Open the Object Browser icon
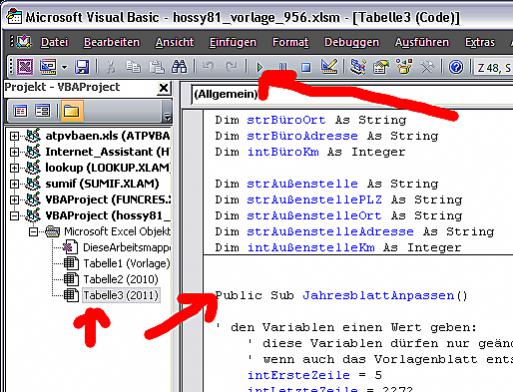This screenshot has width=513, height=392. 404,67
